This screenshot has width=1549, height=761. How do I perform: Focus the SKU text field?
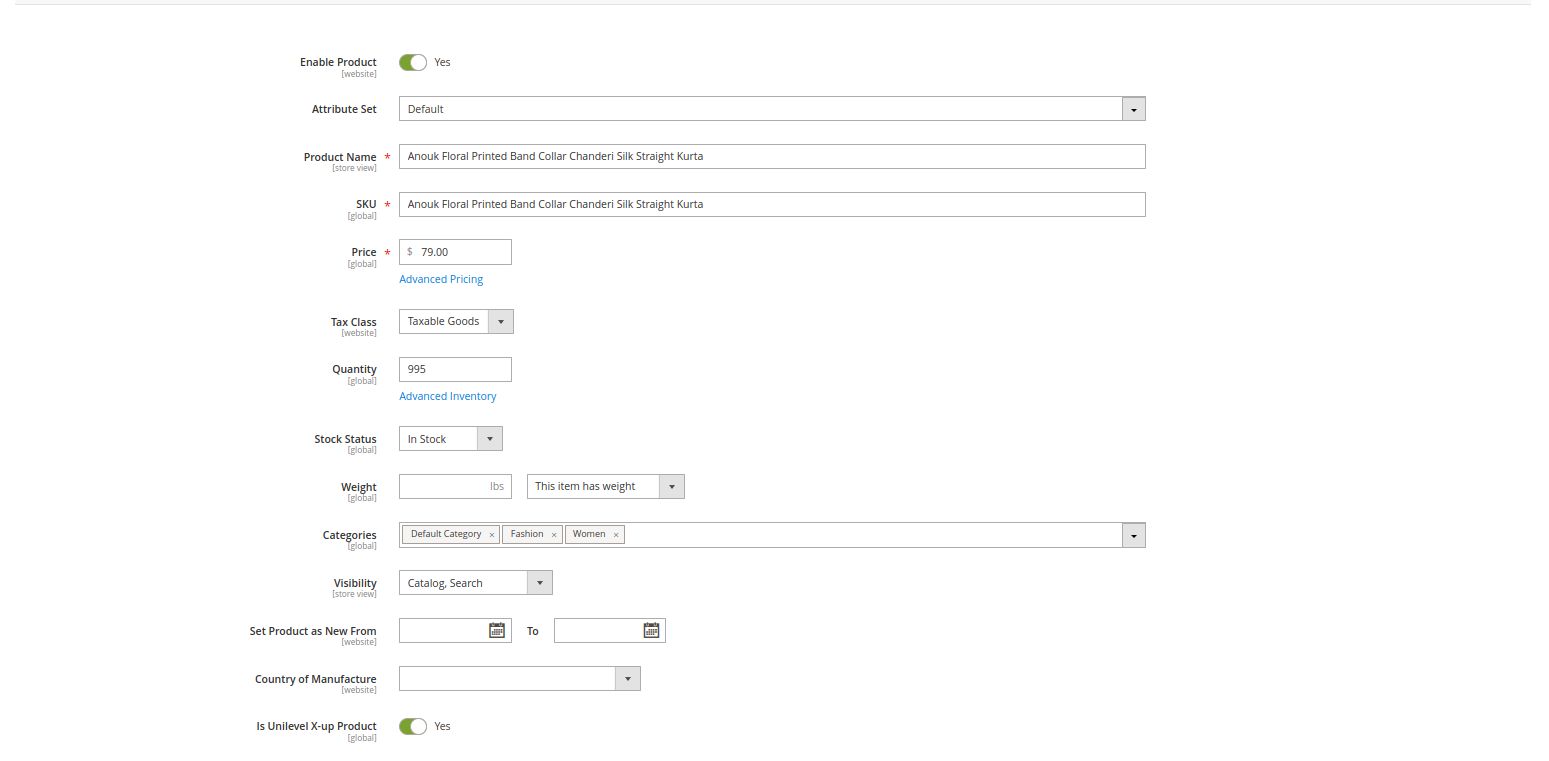[x=771, y=204]
